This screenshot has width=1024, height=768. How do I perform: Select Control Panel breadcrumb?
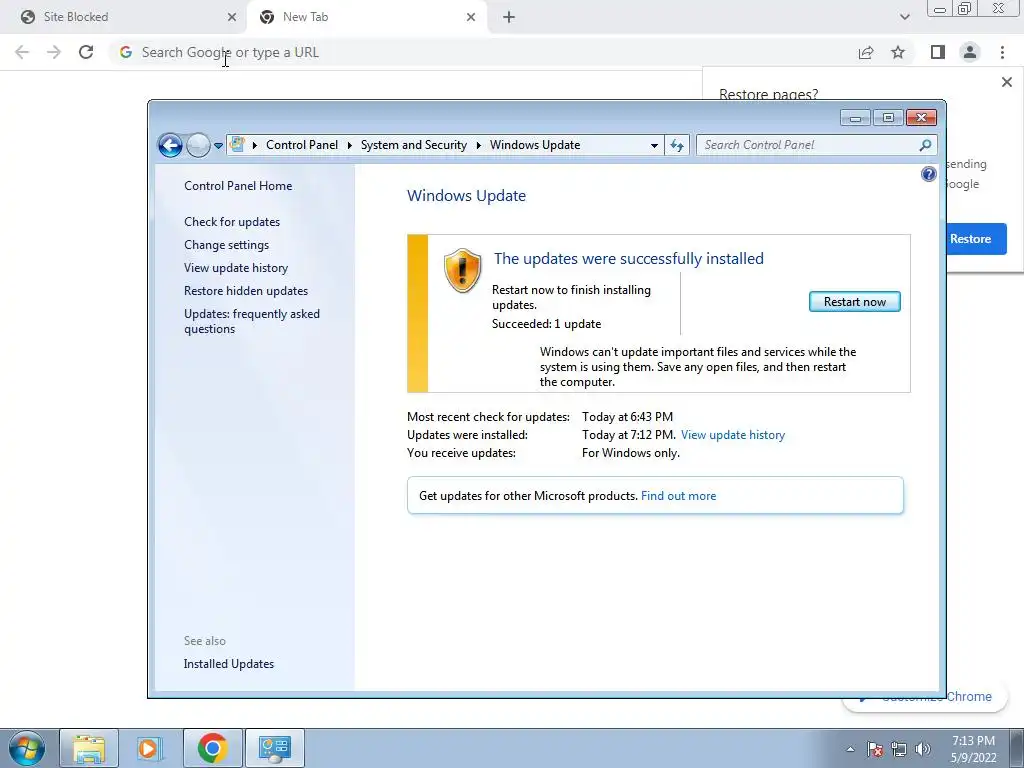(302, 145)
